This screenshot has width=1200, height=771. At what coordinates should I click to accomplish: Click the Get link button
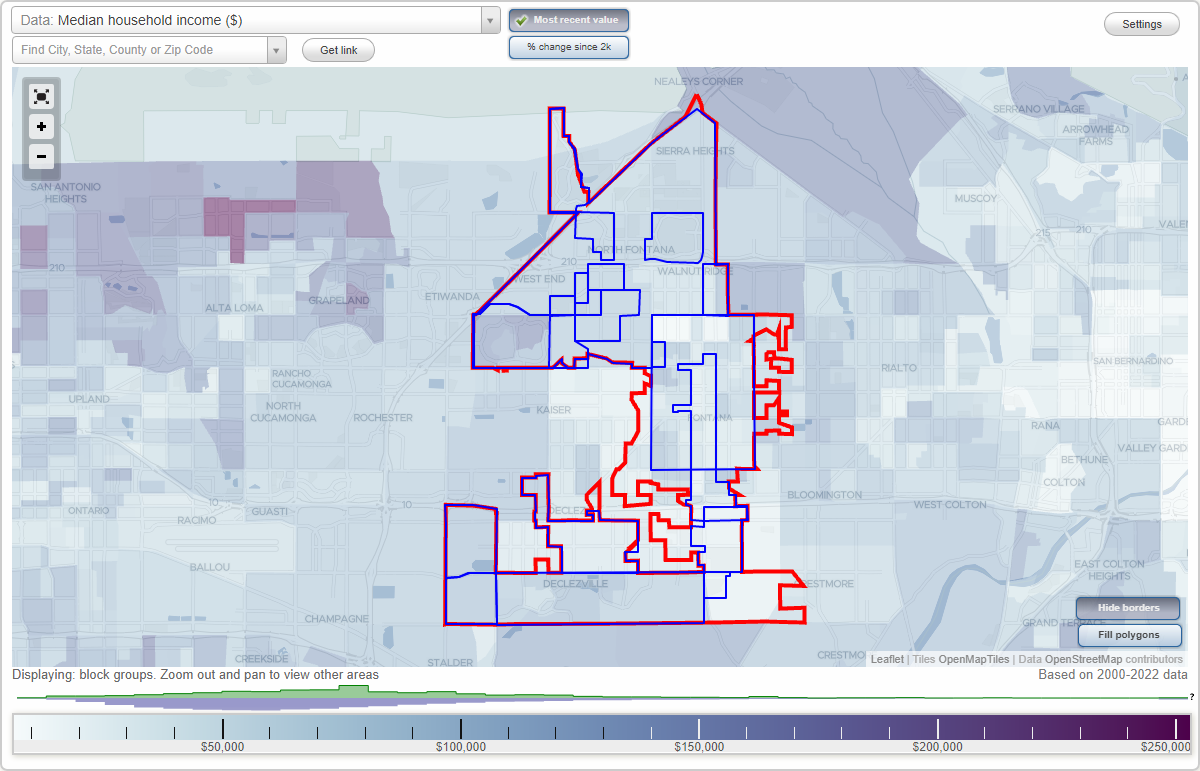click(338, 50)
